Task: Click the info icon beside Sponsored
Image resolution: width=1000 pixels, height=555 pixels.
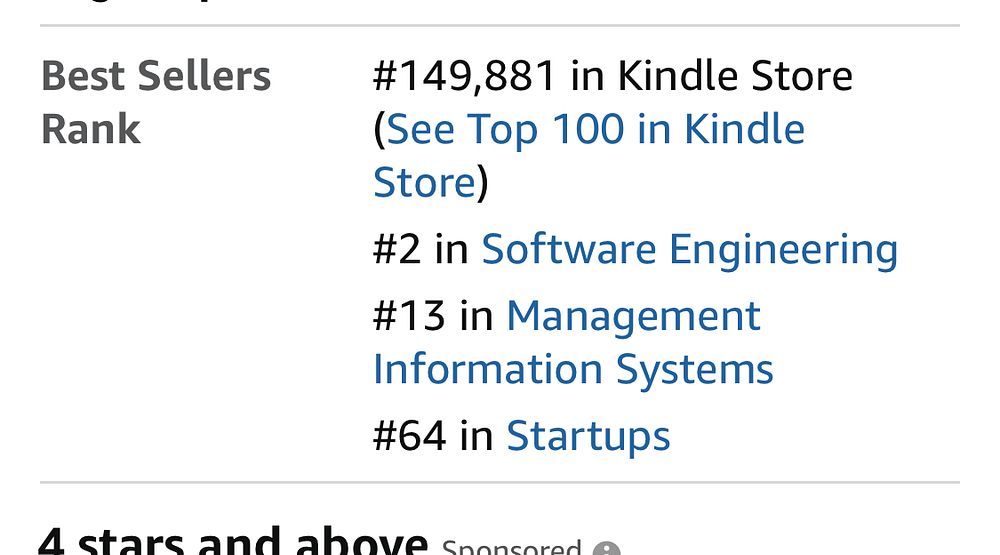Action: (606, 549)
